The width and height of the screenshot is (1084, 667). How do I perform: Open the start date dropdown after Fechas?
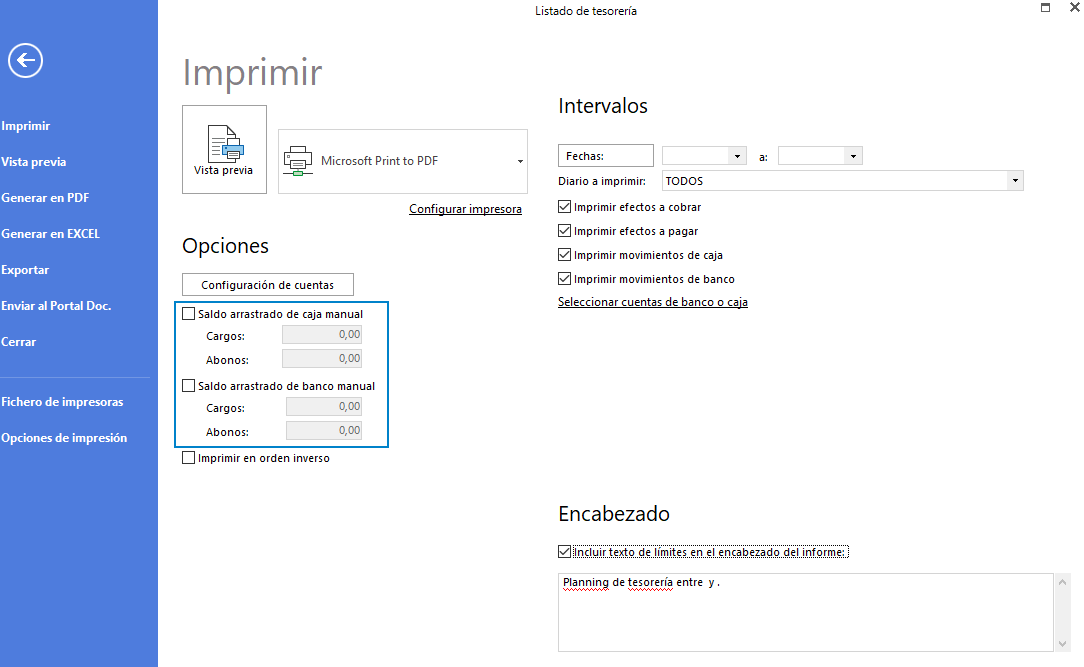[x=738, y=156]
